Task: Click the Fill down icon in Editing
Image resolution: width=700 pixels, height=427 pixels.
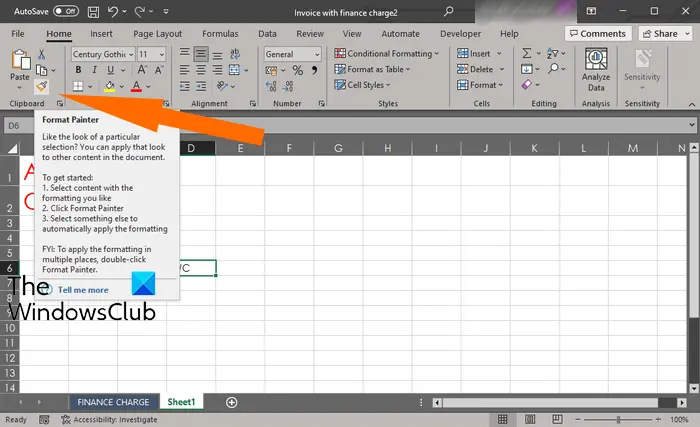Action: (x=527, y=69)
